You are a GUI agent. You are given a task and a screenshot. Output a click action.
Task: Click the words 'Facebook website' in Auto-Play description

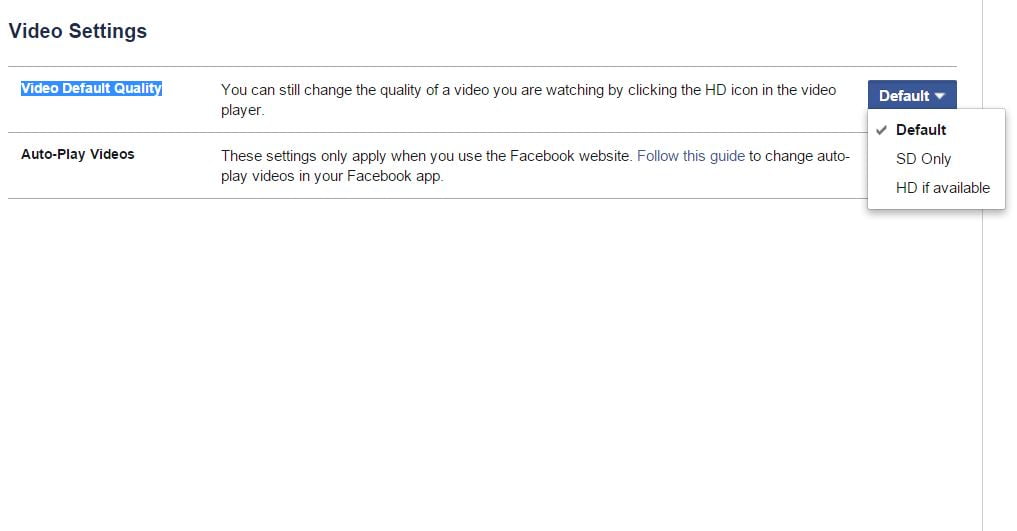coord(570,156)
